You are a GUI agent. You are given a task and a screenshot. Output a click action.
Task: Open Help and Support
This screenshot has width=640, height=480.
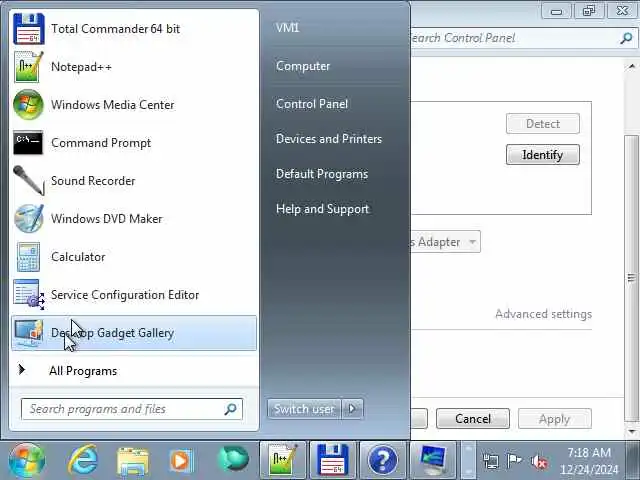(322, 209)
